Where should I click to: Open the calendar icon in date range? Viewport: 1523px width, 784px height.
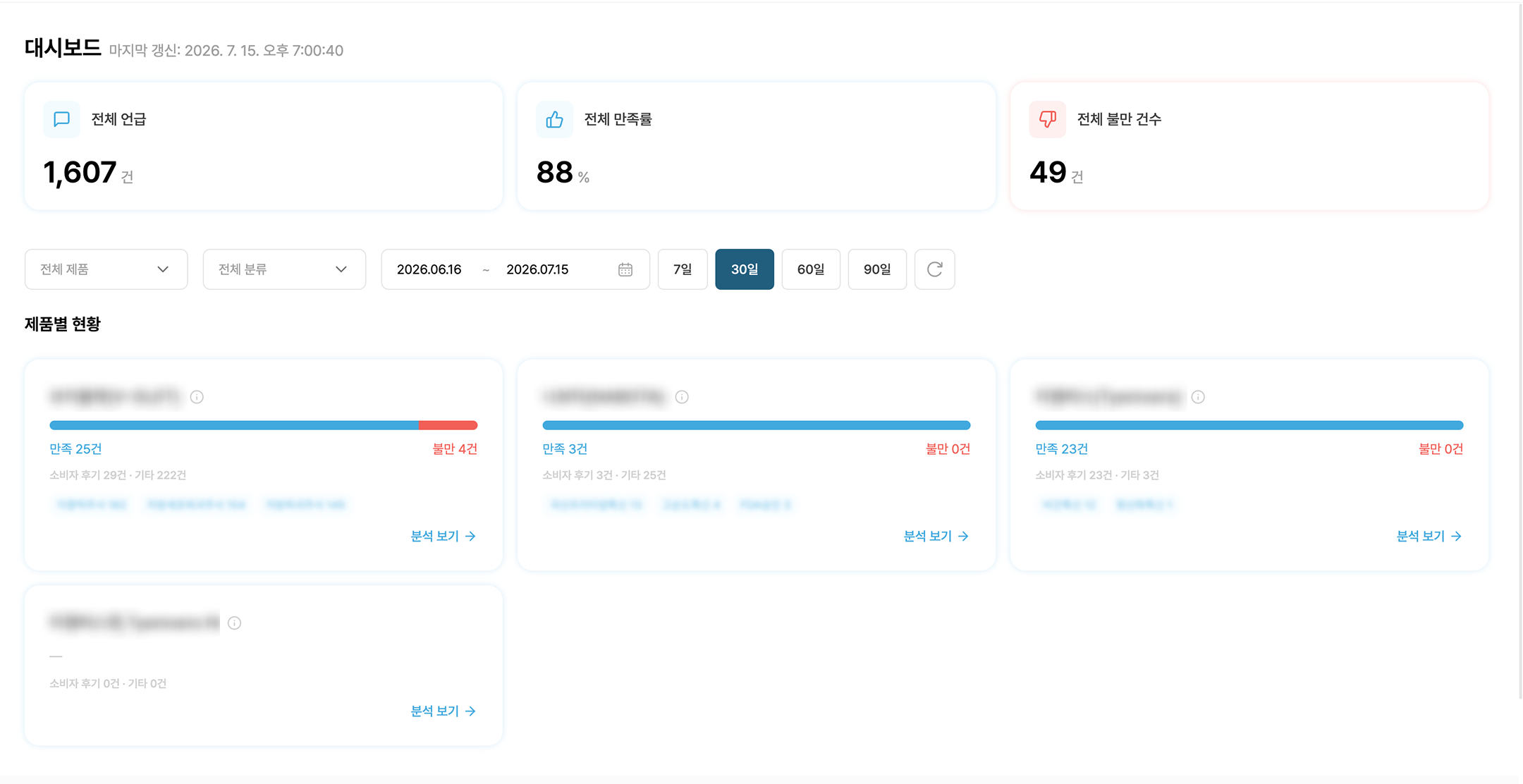coord(625,269)
